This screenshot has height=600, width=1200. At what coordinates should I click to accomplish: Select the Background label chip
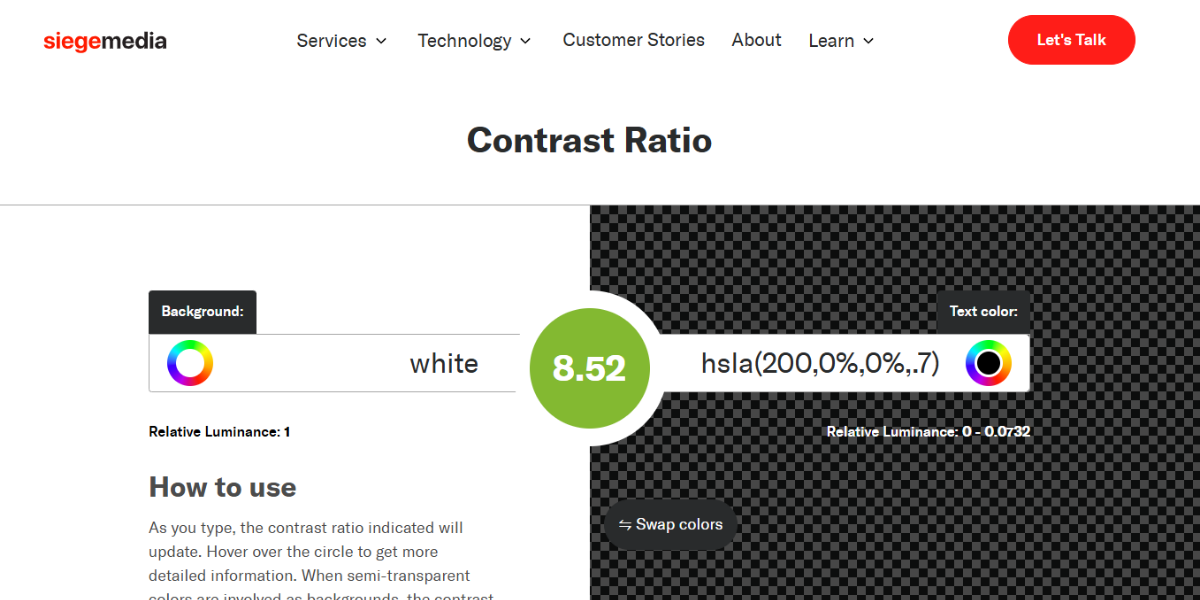(202, 311)
